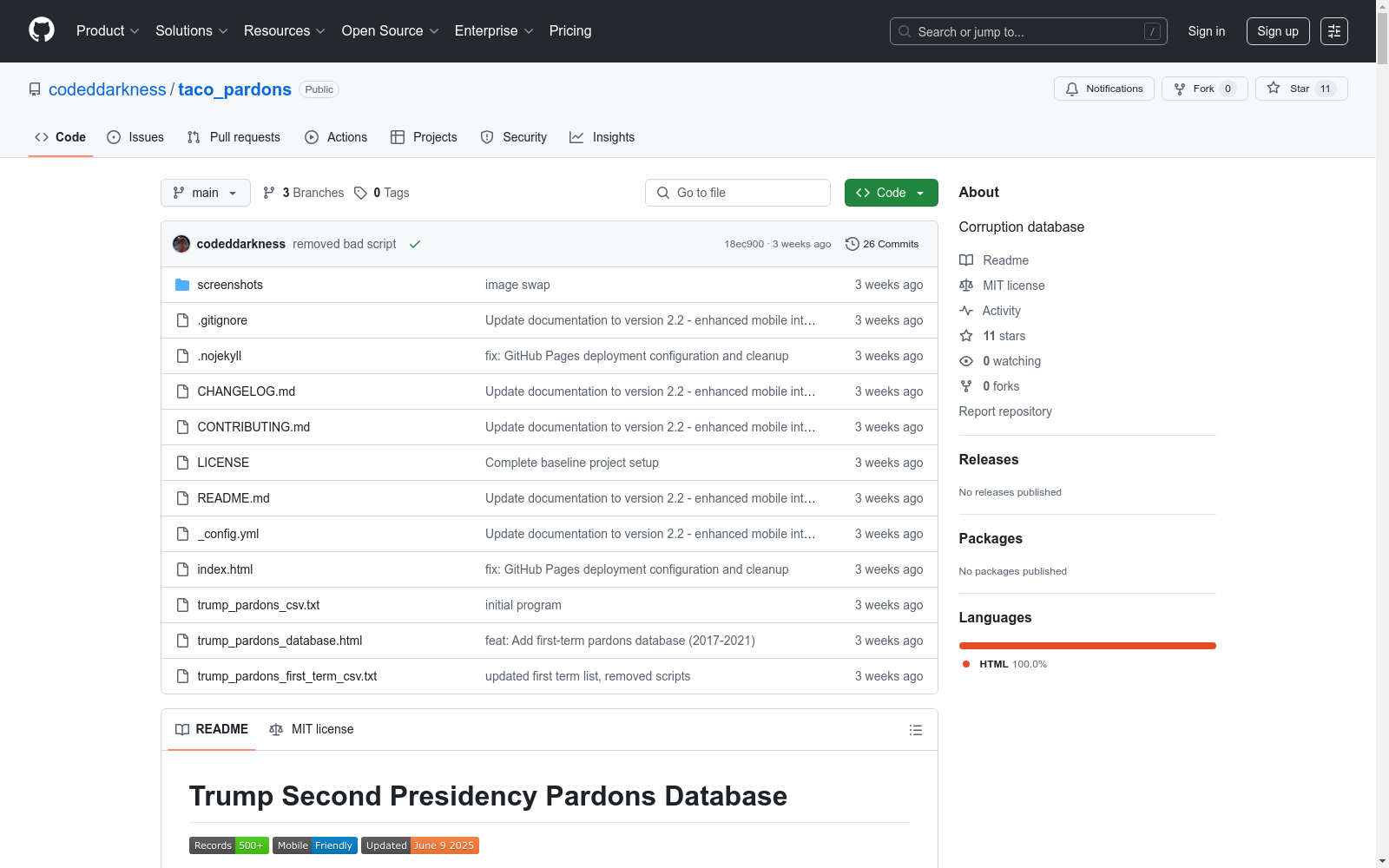1389x868 pixels.
Task: Click the Notifications bell button
Action: pos(1104,89)
